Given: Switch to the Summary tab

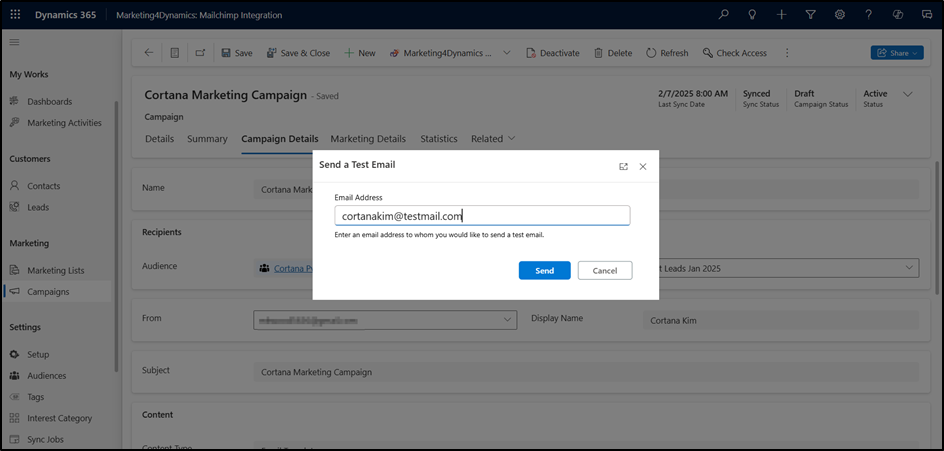Looking at the screenshot, I should click(207, 138).
